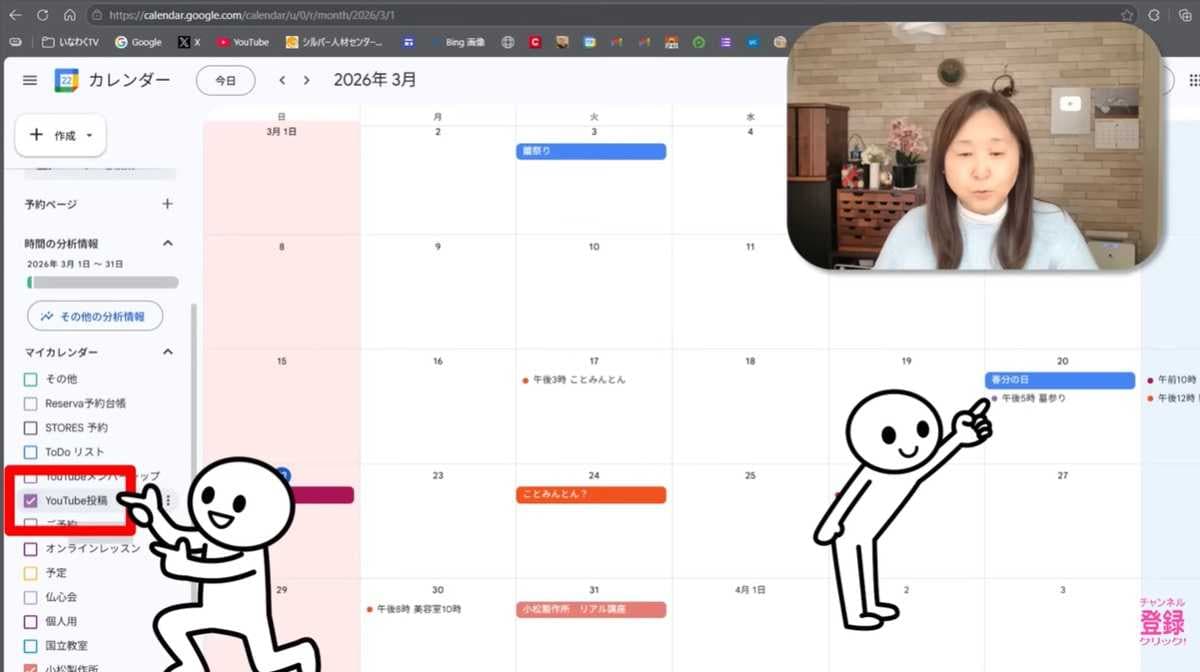The height and width of the screenshot is (672, 1200).
Task: Open the いなわくTV bookmark folder
Action: [x=70, y=42]
